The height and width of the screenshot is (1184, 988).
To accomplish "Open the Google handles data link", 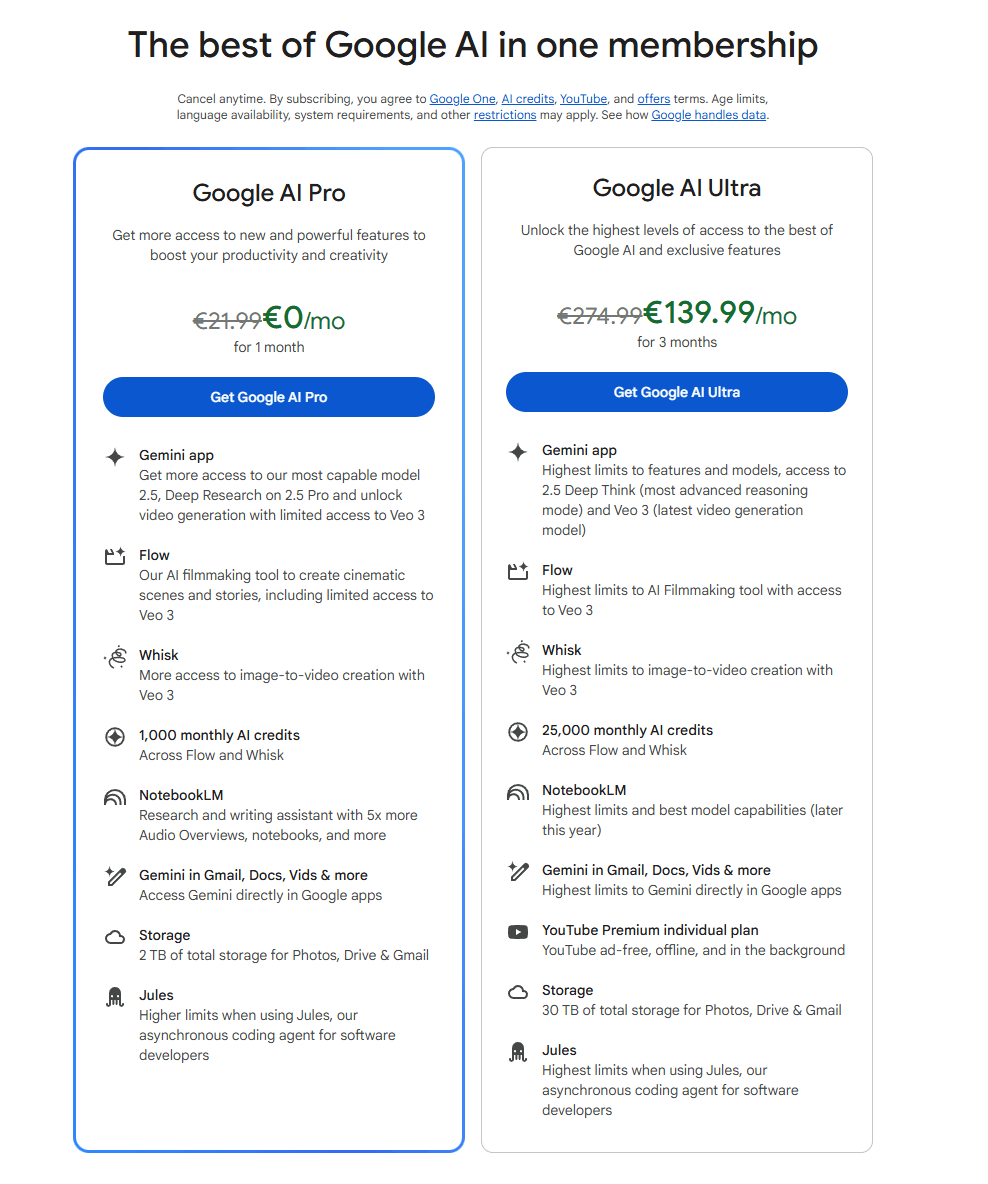I will 708,115.
